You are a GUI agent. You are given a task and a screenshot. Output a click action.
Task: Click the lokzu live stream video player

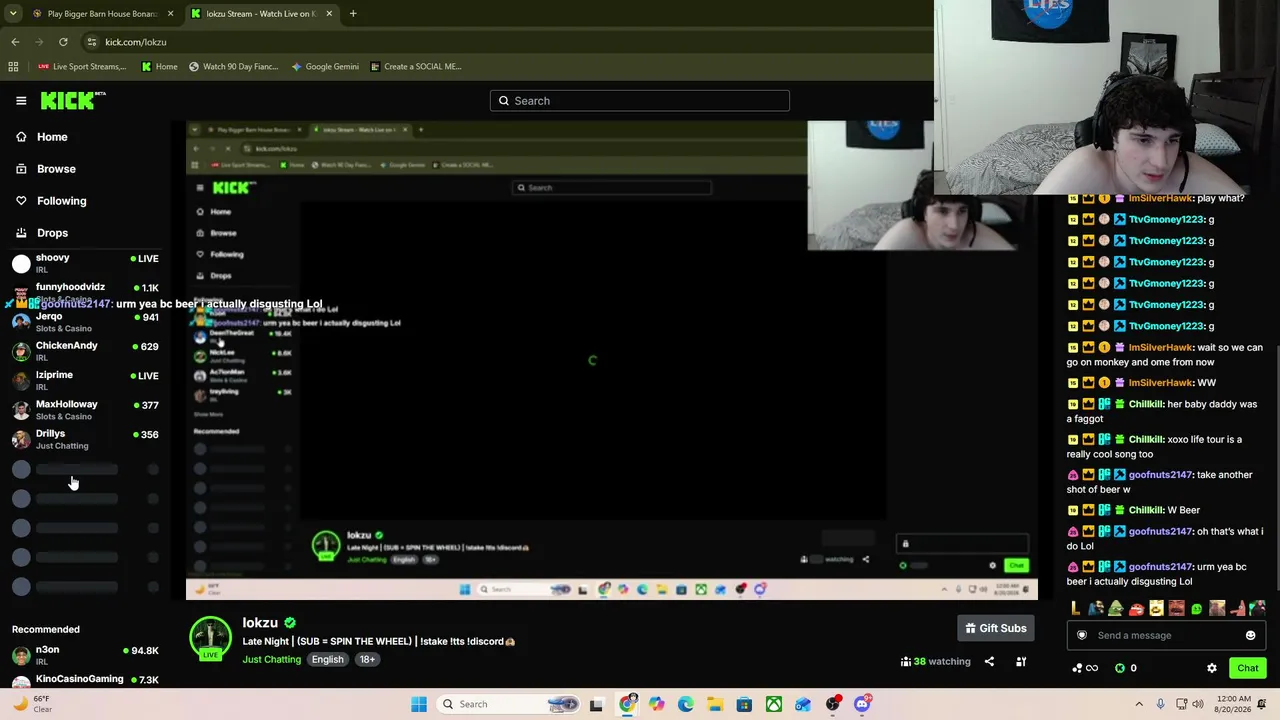(x=611, y=360)
